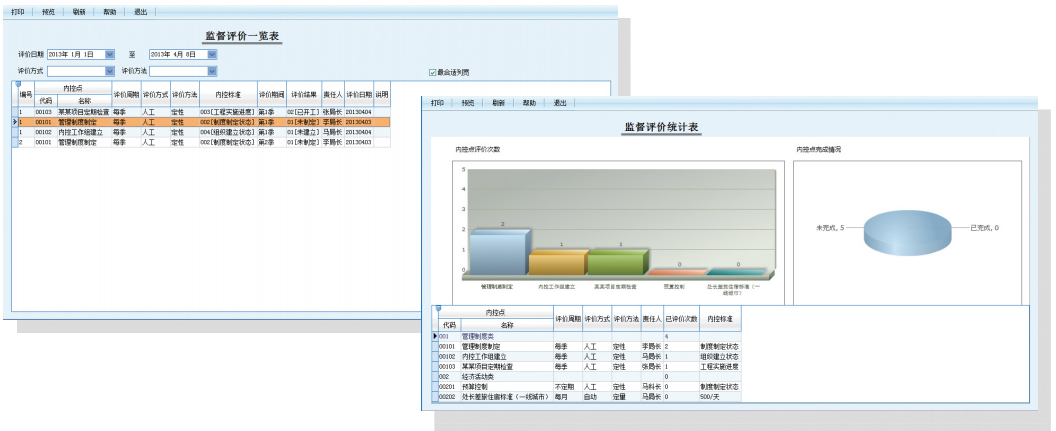The image size is (1056, 431).
Task: Toggle the 最合适列宽 checkbox
Action: point(432,72)
